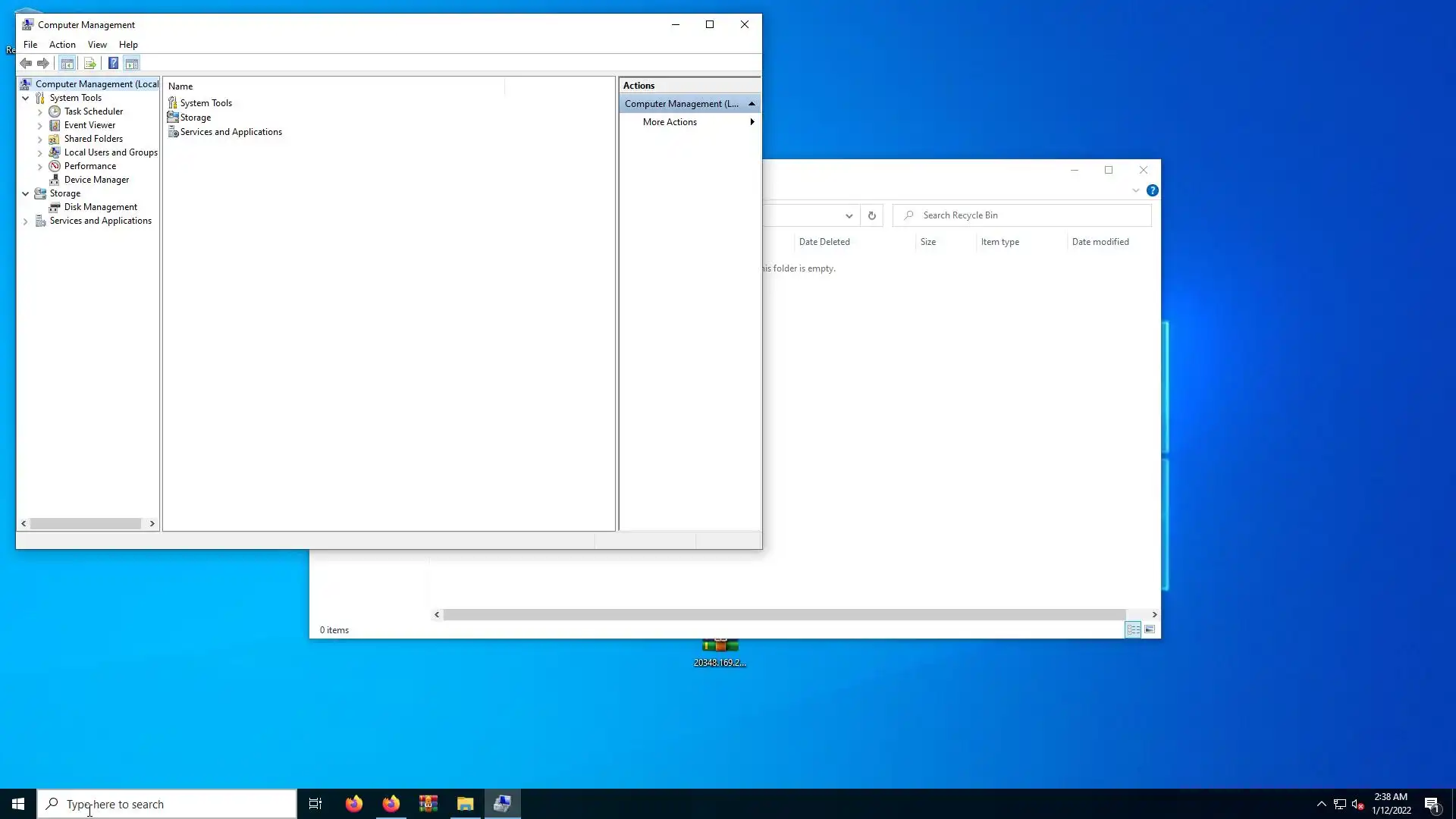Image resolution: width=1456 pixels, height=819 pixels.
Task: Select Storage in the Name list
Action: (x=196, y=118)
